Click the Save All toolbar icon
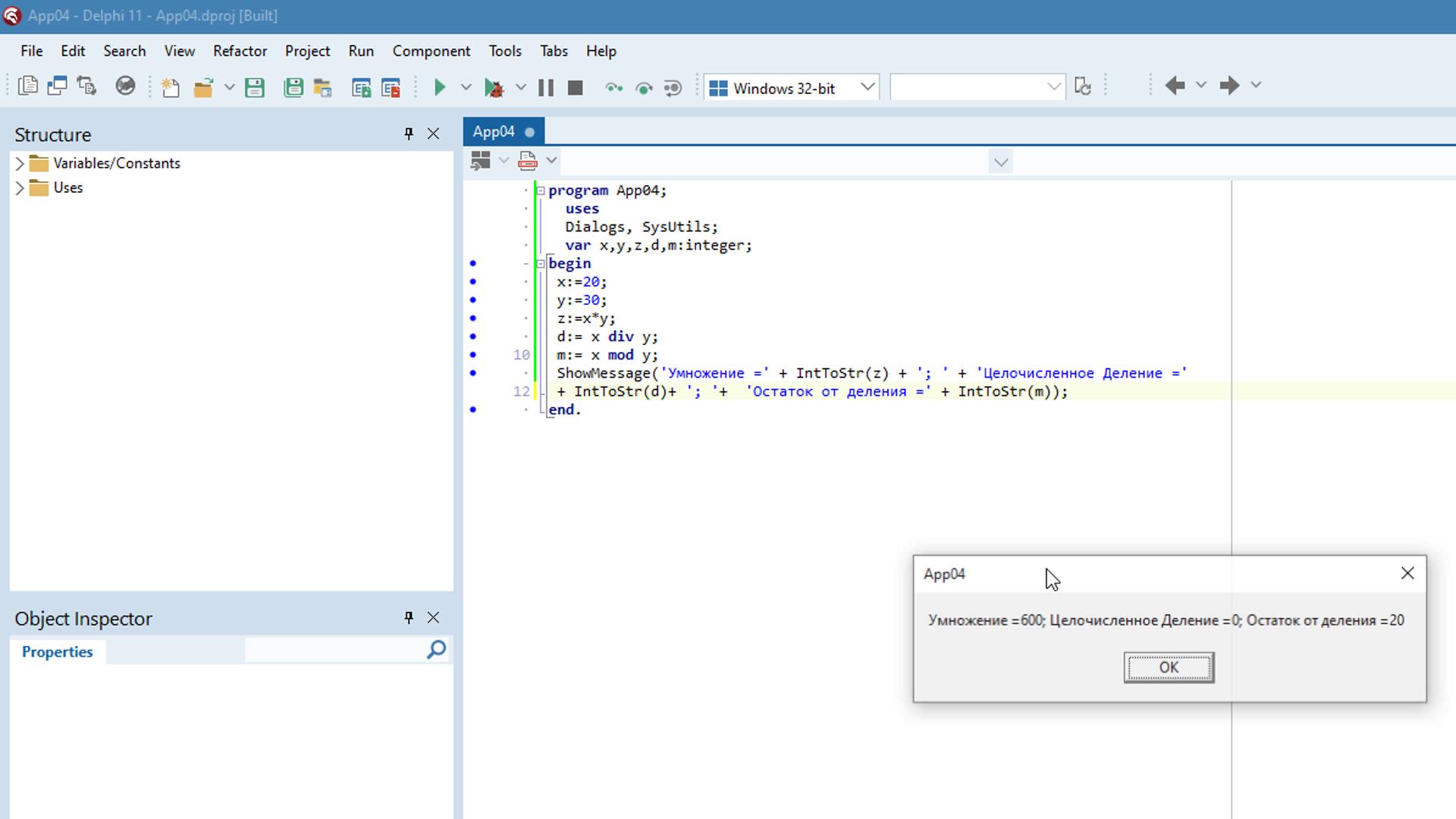1456x819 pixels. (x=293, y=87)
